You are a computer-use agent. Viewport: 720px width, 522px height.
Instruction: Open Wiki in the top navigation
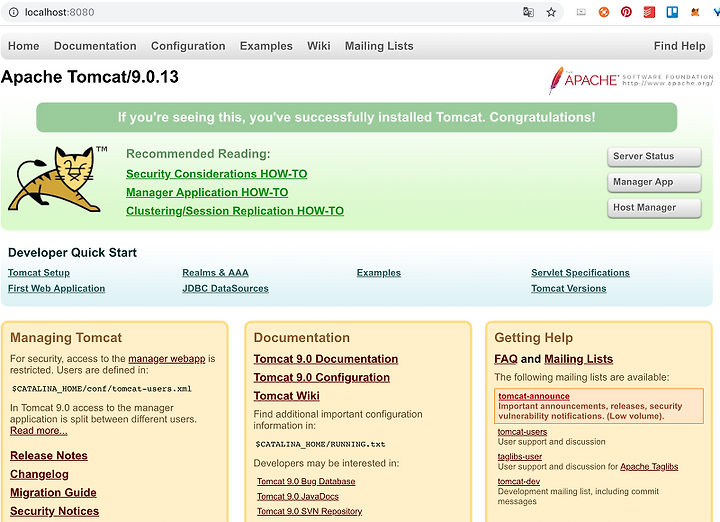tap(319, 46)
